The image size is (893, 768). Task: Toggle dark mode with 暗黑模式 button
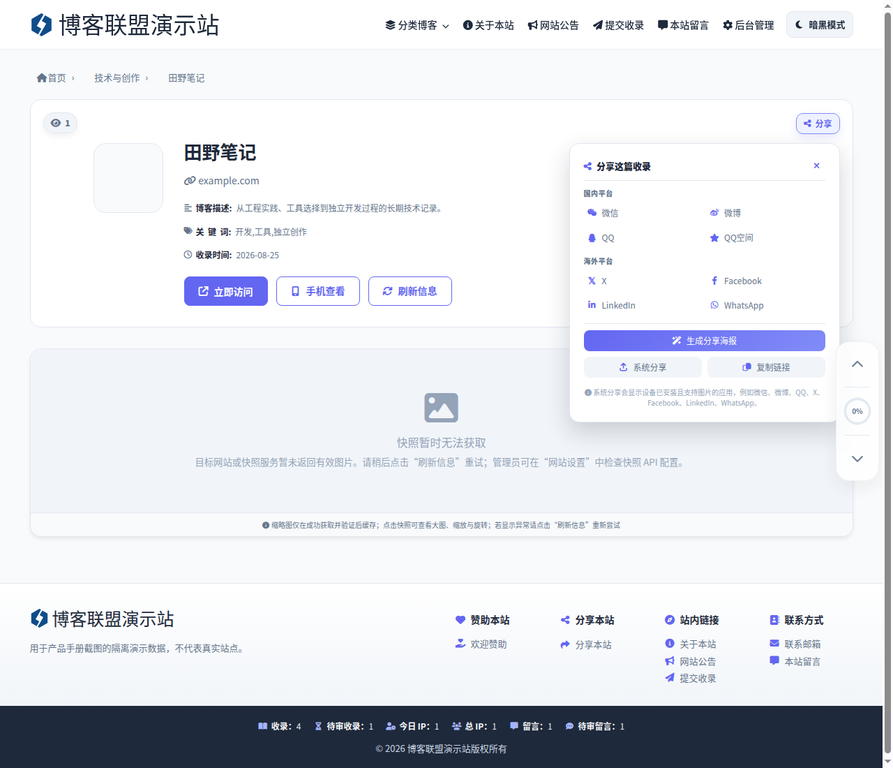[x=820, y=24]
